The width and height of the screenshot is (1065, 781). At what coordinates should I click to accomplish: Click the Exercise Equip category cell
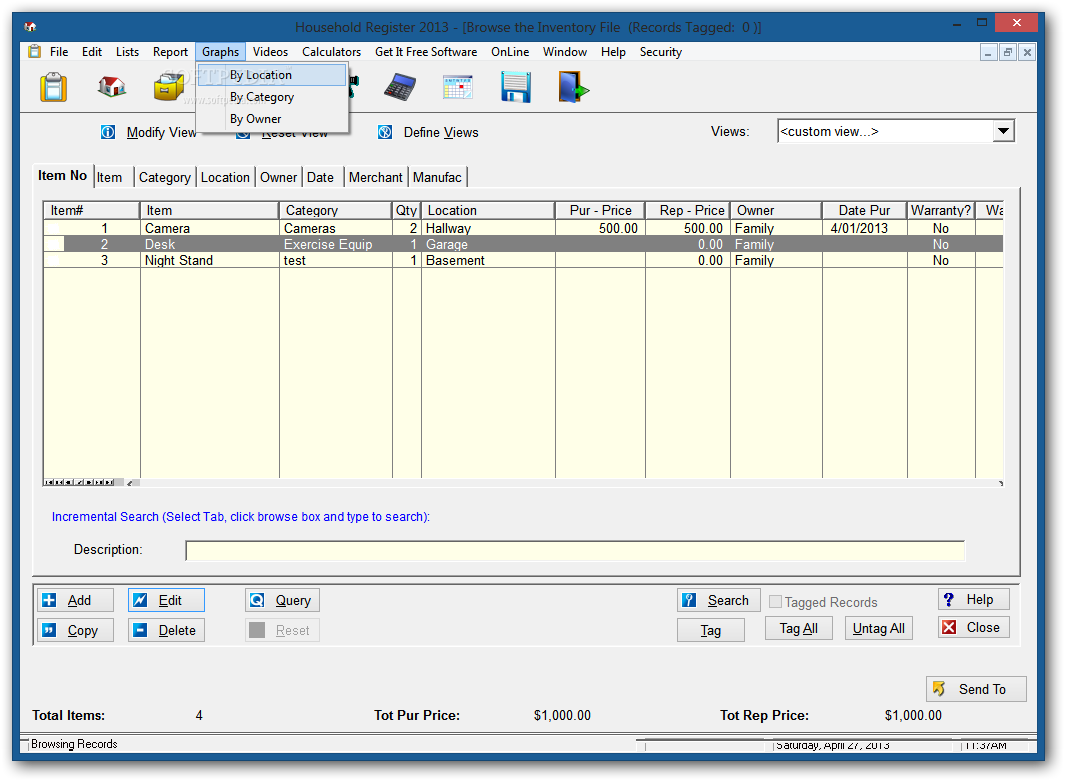(x=336, y=244)
